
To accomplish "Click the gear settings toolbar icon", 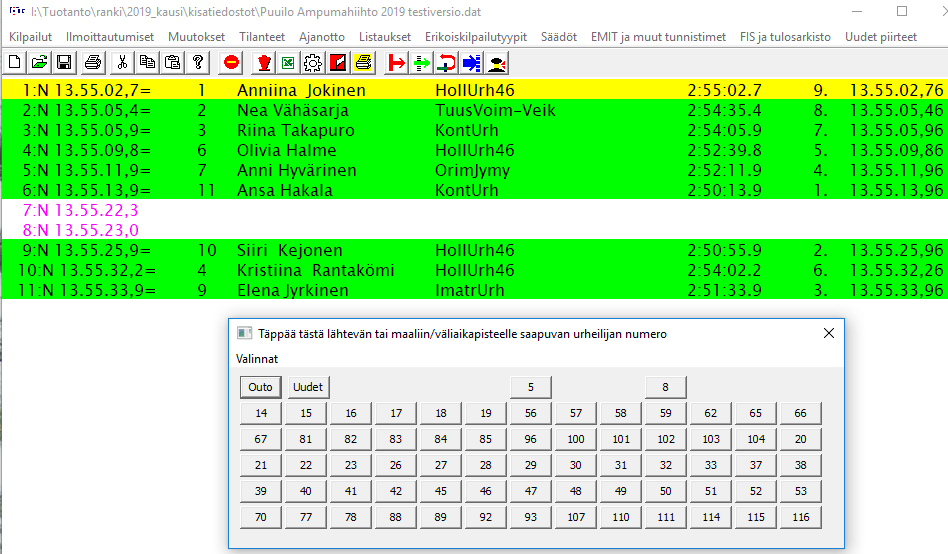I will [x=312, y=62].
